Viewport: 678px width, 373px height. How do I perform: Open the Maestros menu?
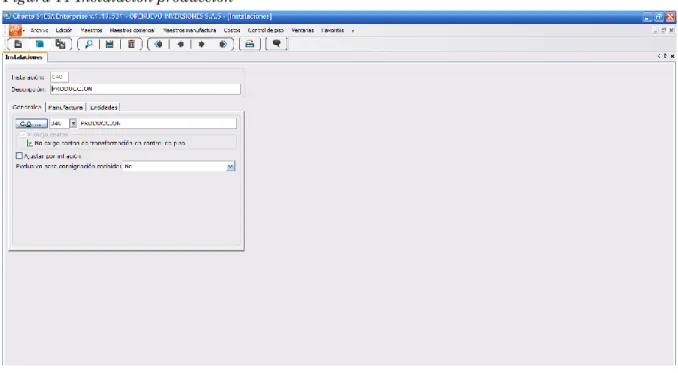click(x=91, y=30)
